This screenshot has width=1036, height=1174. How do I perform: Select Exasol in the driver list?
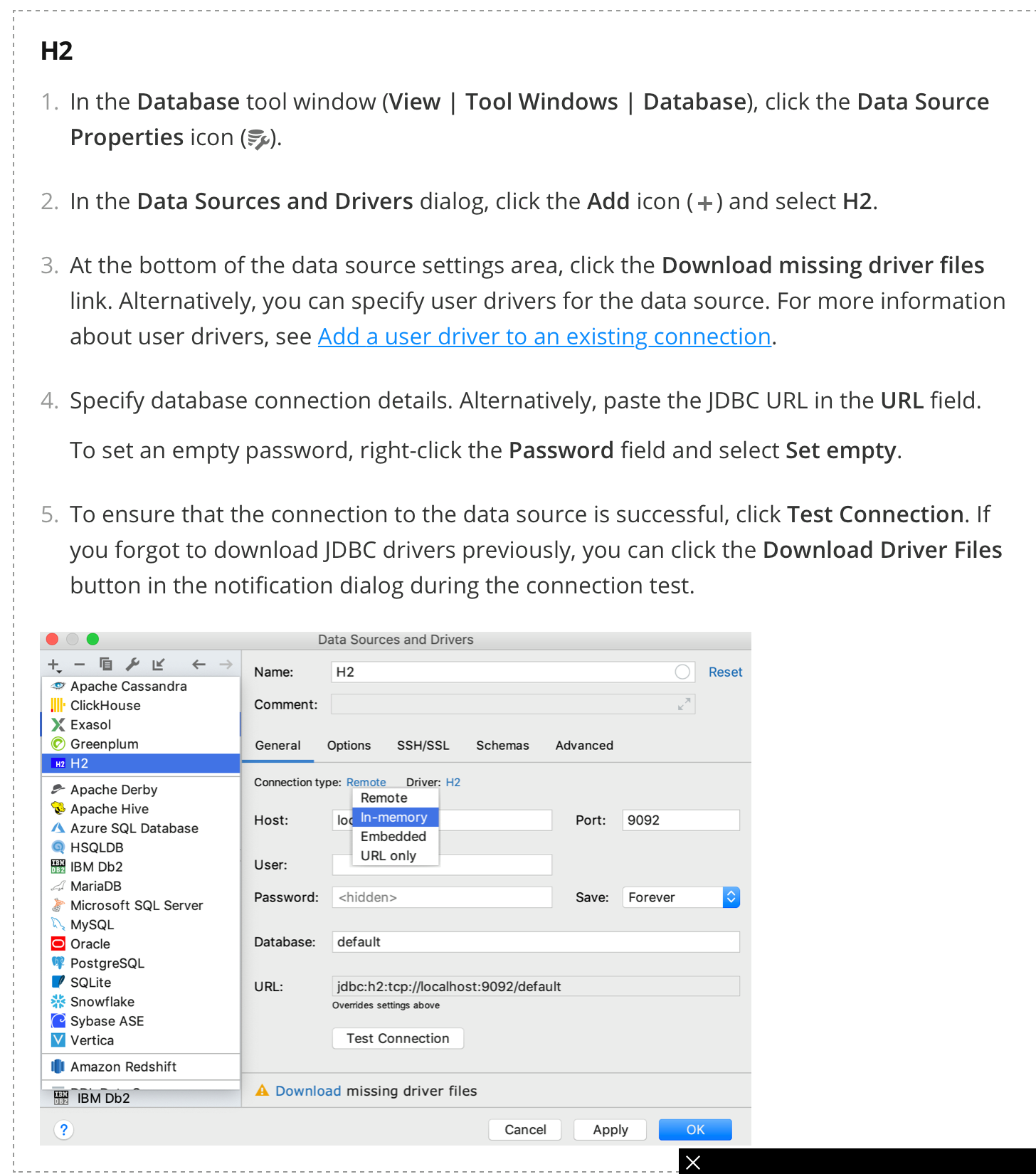[x=141, y=724]
